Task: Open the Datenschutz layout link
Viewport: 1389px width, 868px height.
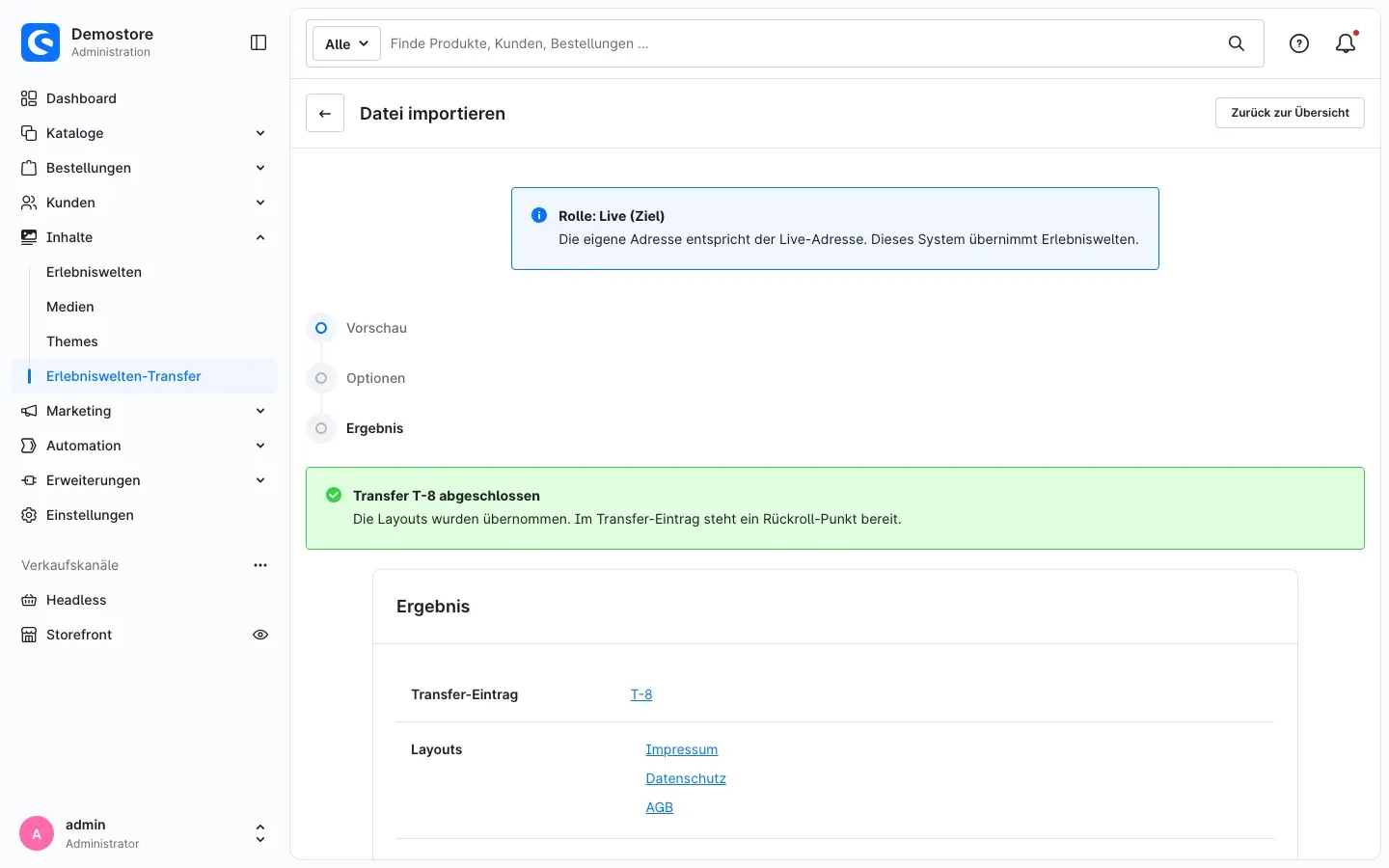Action: click(686, 778)
